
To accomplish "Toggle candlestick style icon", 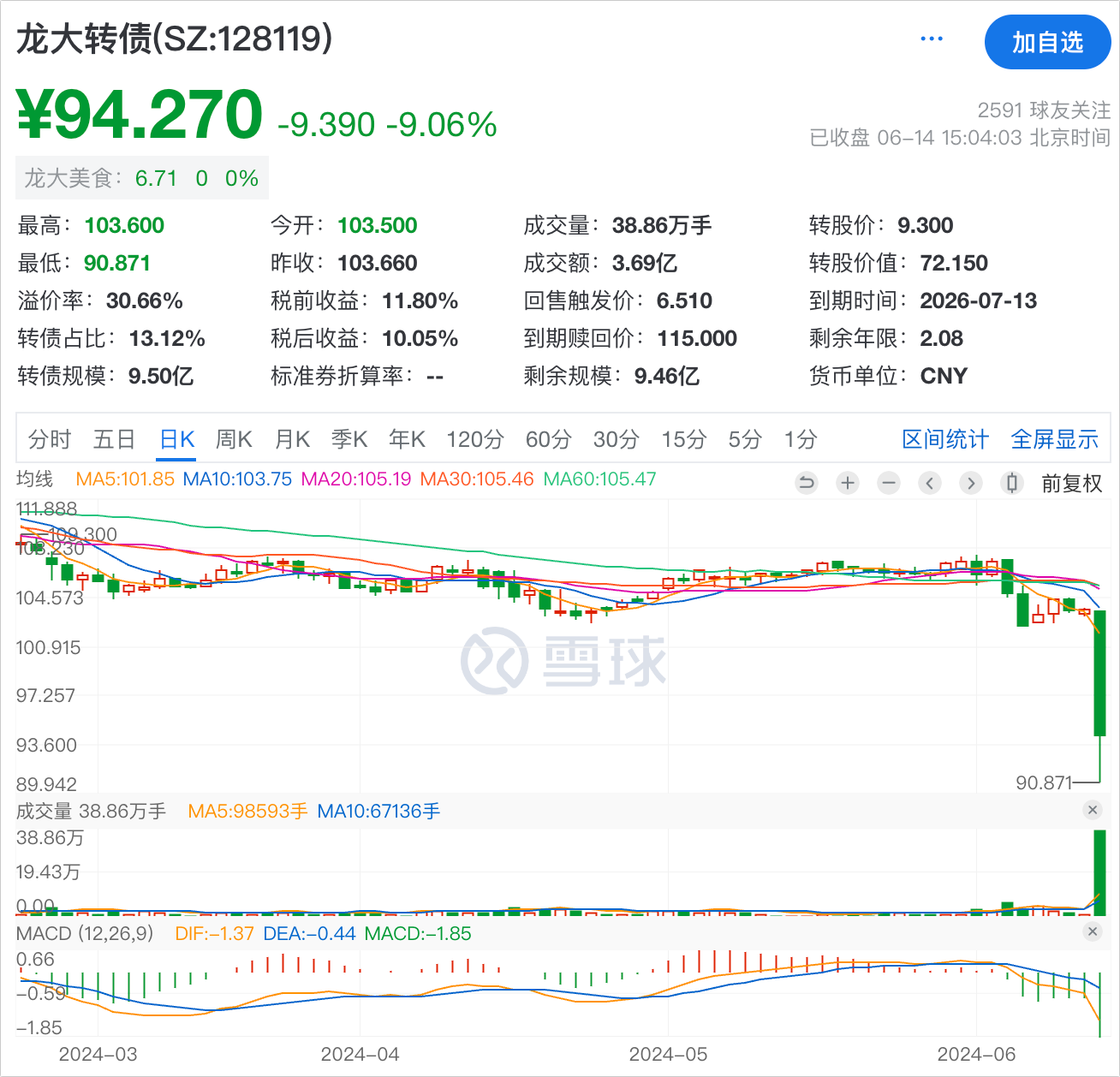I will click(1012, 483).
